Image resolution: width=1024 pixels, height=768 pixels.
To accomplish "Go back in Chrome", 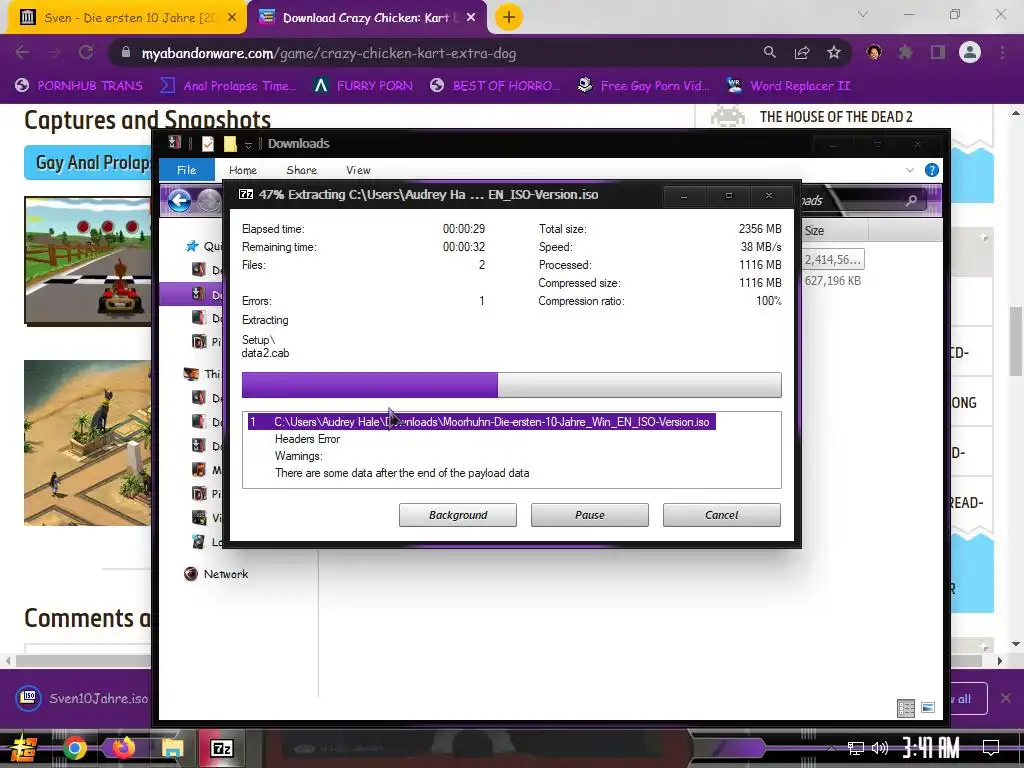I will (x=22, y=52).
